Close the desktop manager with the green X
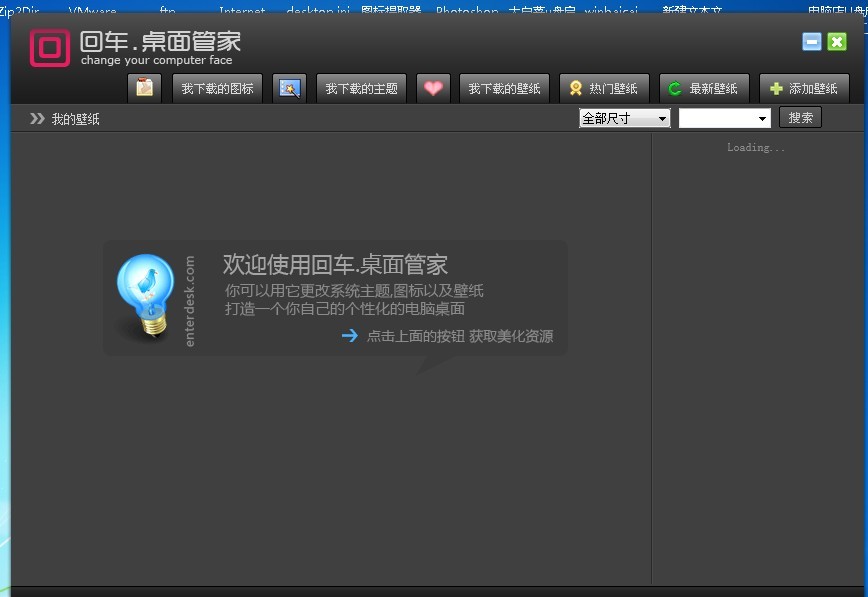The height and width of the screenshot is (597, 868). tap(837, 41)
